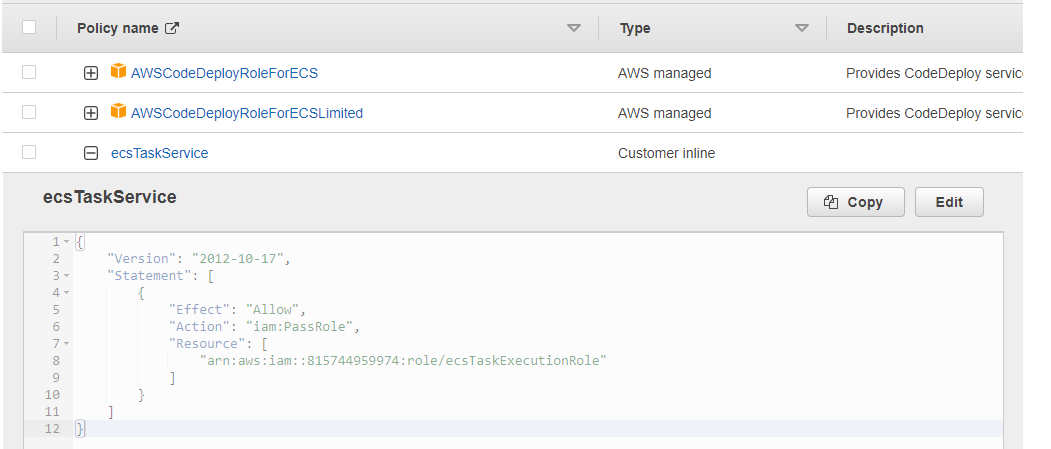Viewport: 1051px width, 449px height.
Task: Click the external link icon beside Policy name
Action: [172, 28]
